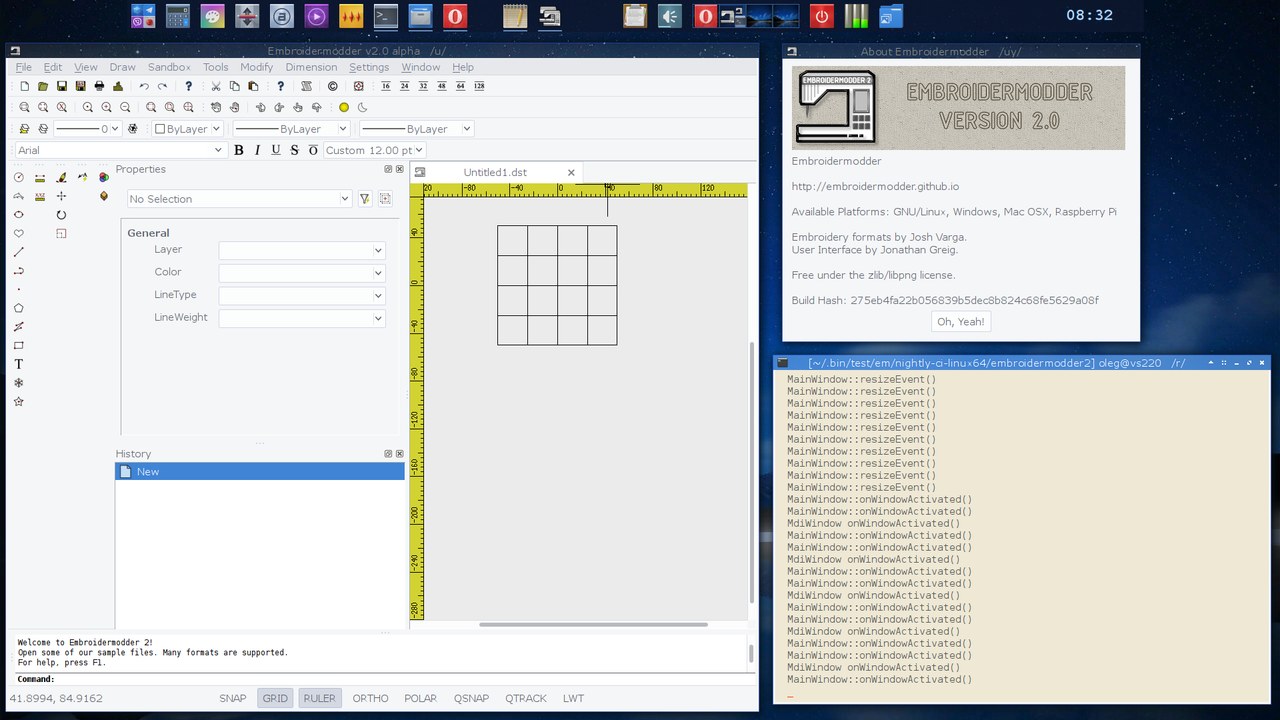Open the Arial font dropdown
The width and height of the screenshot is (1280, 720).
(x=120, y=150)
